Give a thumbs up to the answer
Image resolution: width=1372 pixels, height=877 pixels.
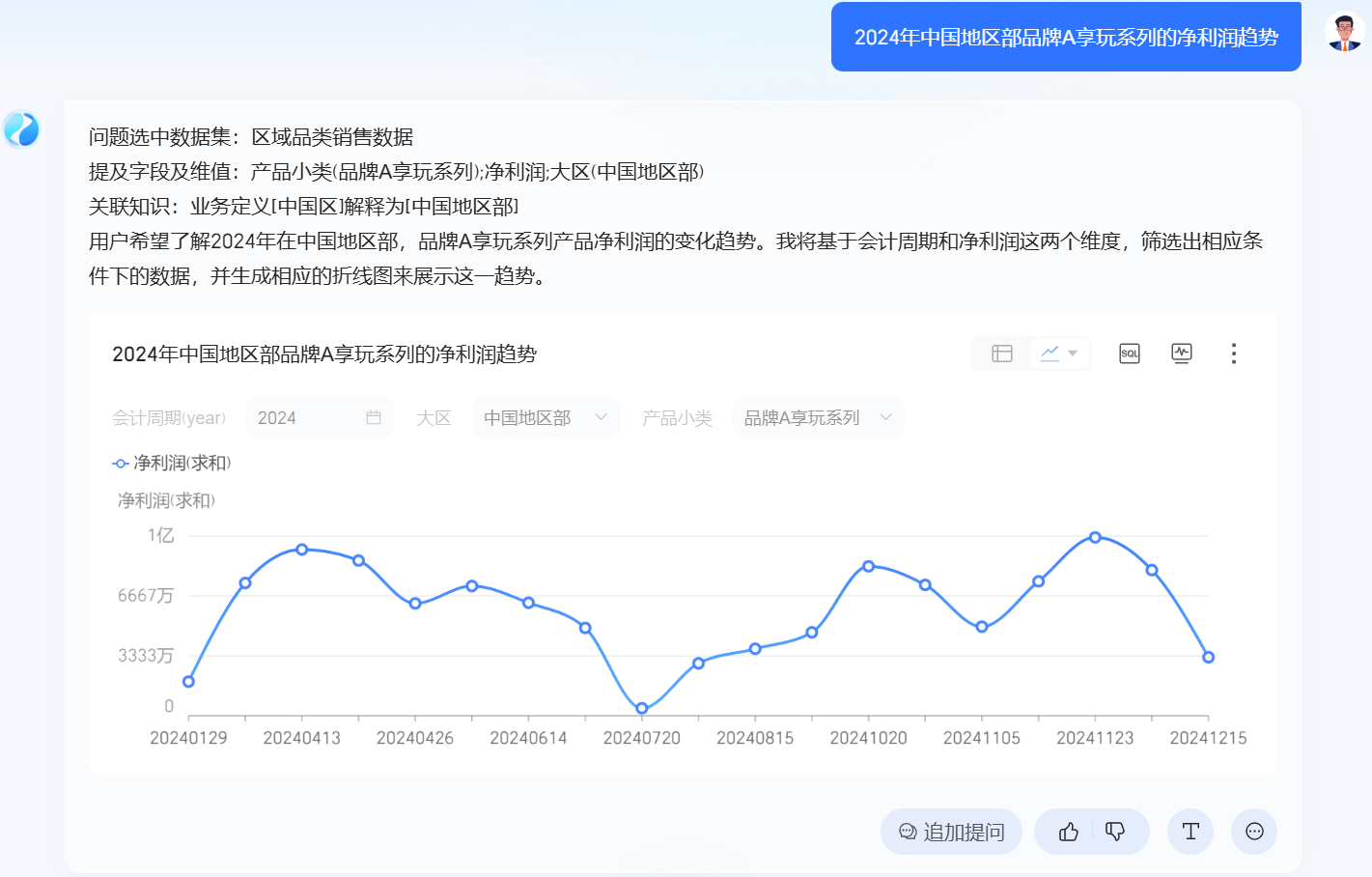[x=1069, y=832]
